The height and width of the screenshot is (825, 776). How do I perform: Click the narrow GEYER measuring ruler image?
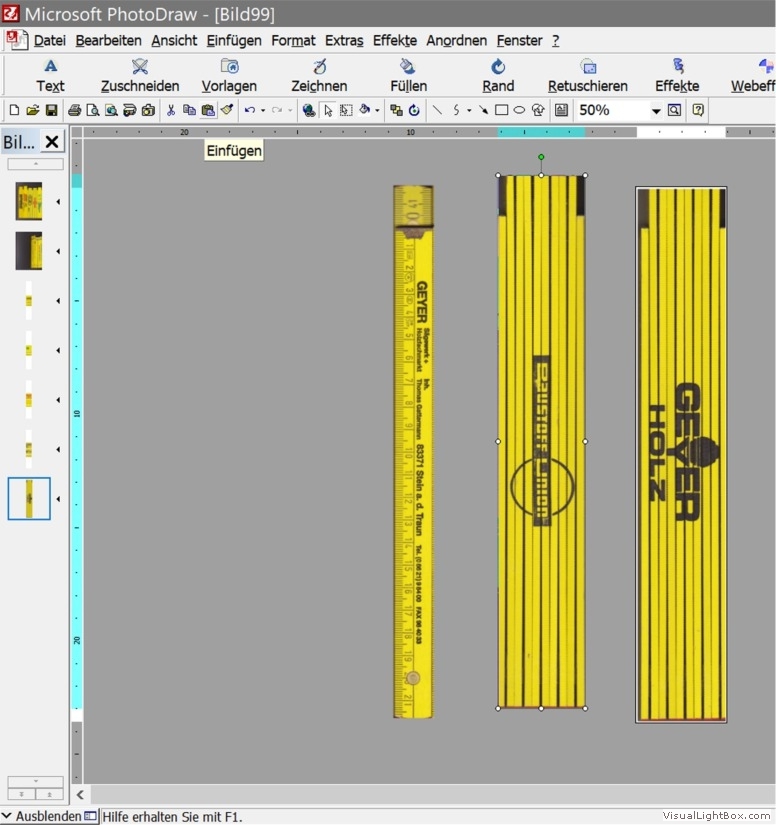tap(414, 451)
